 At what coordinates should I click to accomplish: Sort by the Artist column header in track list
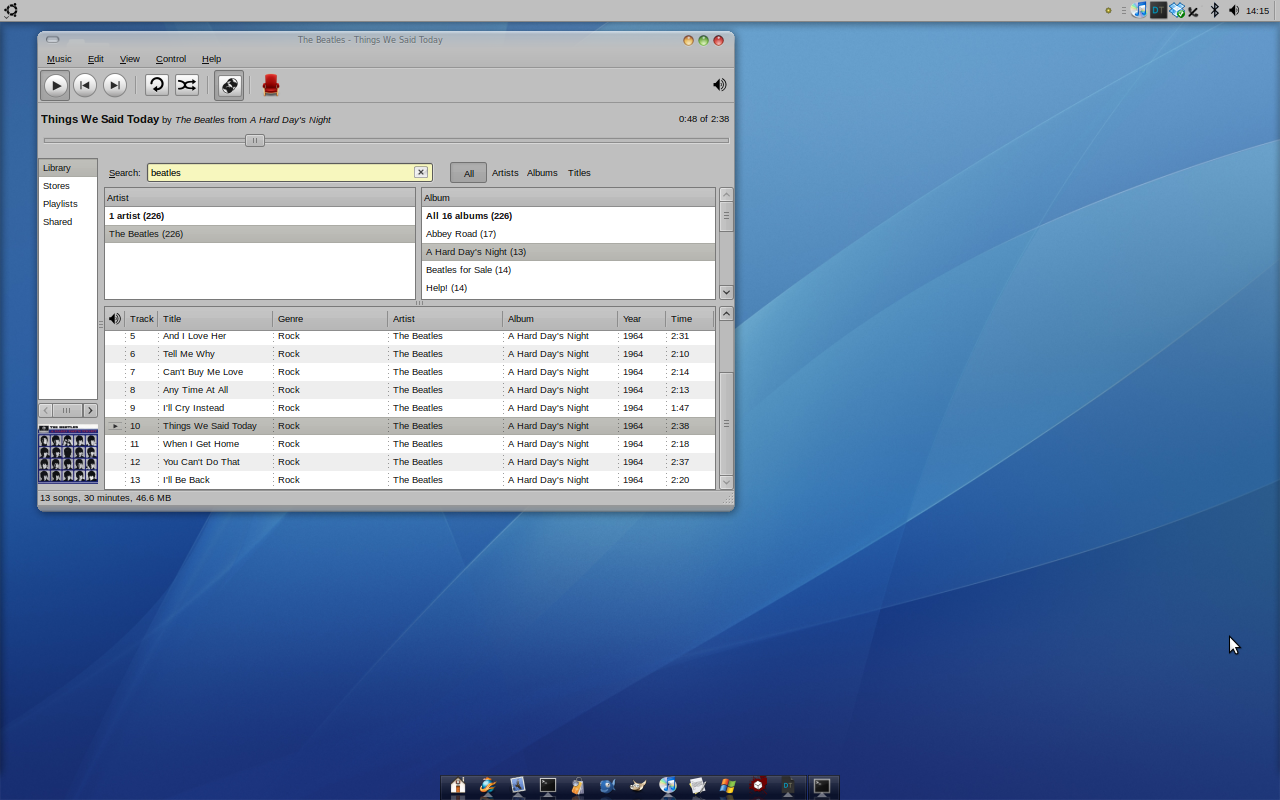click(x=445, y=319)
